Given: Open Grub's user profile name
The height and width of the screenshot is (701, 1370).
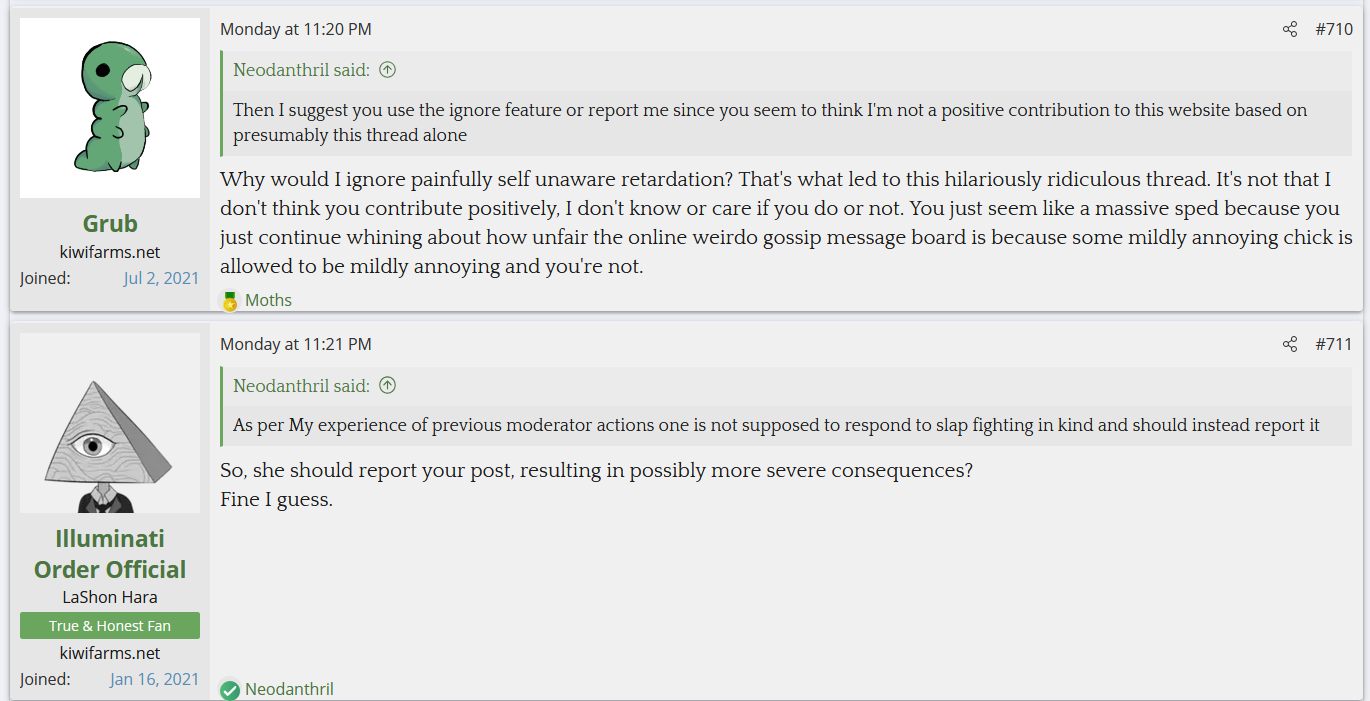Looking at the screenshot, I should [x=110, y=223].
